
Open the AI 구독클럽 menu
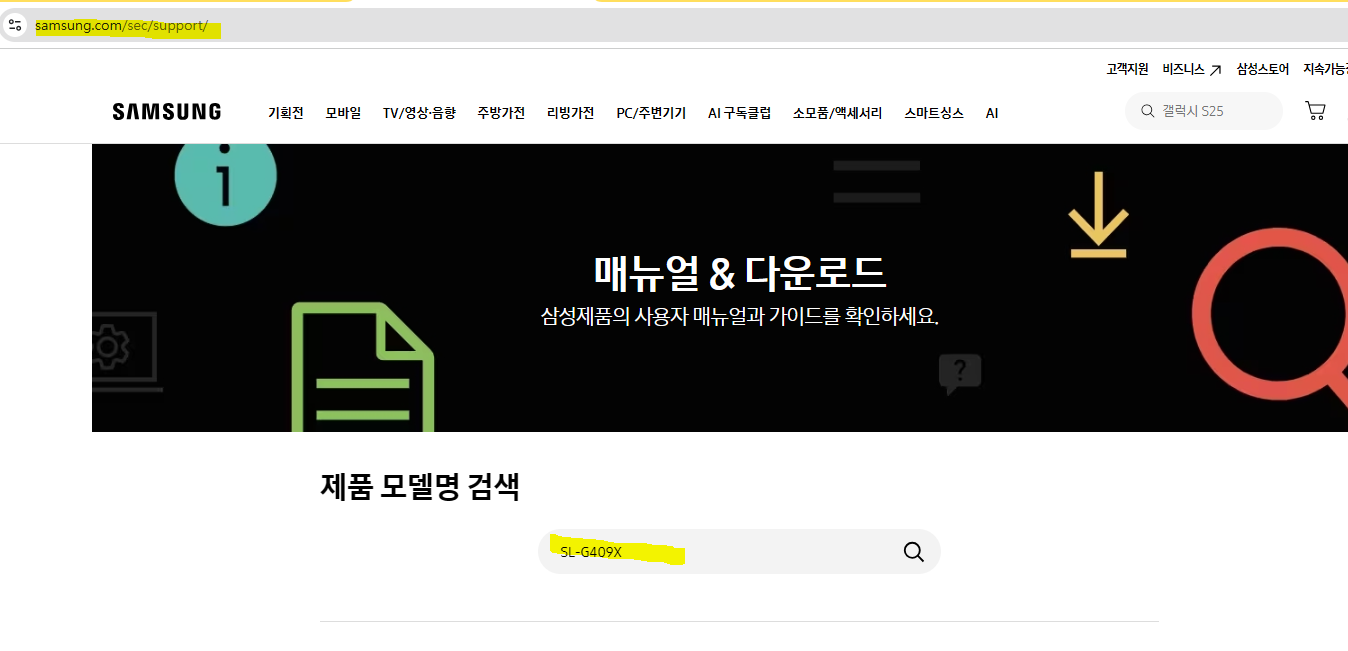pos(739,113)
